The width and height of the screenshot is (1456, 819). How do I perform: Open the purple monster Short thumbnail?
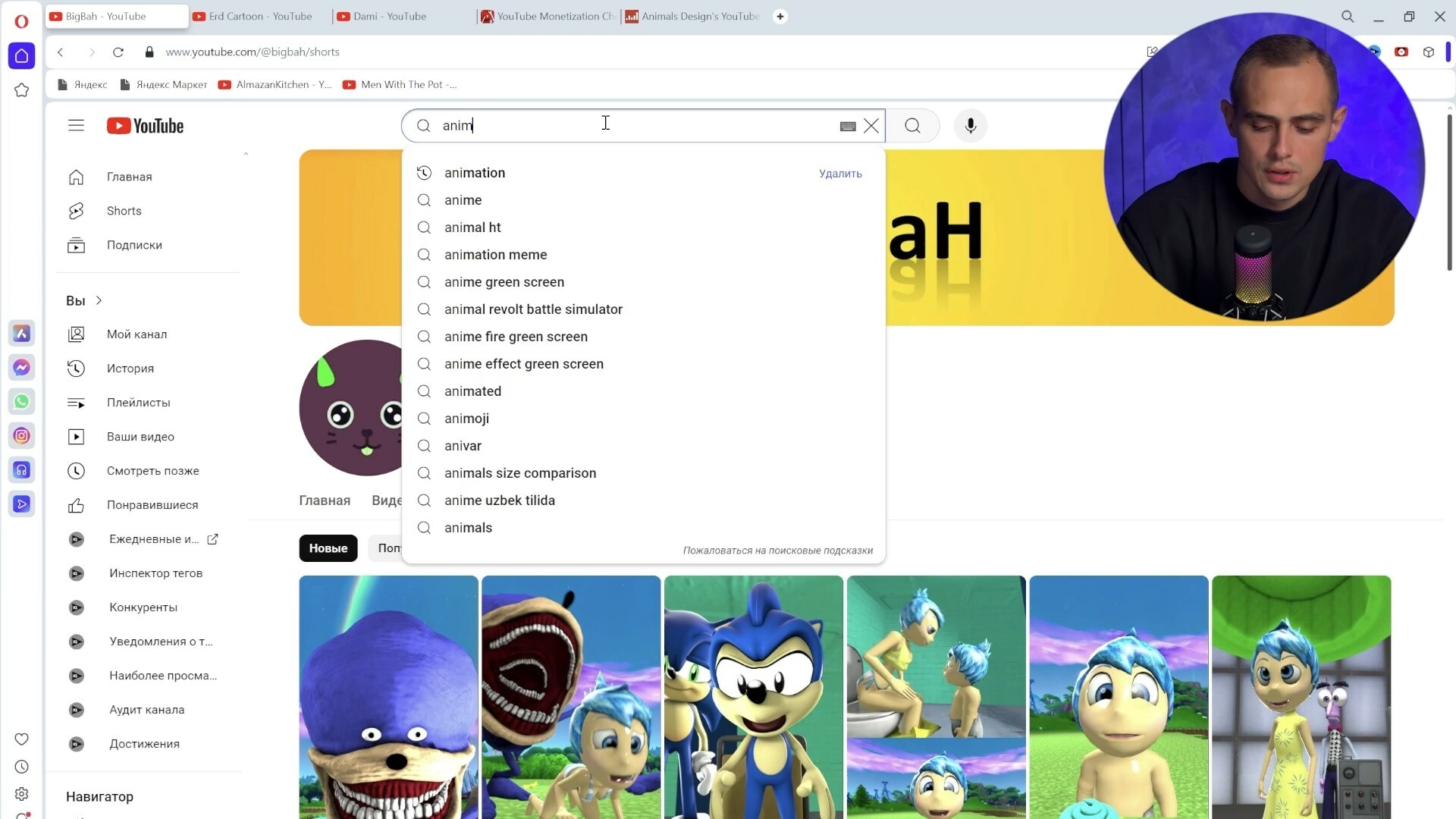[x=388, y=697]
